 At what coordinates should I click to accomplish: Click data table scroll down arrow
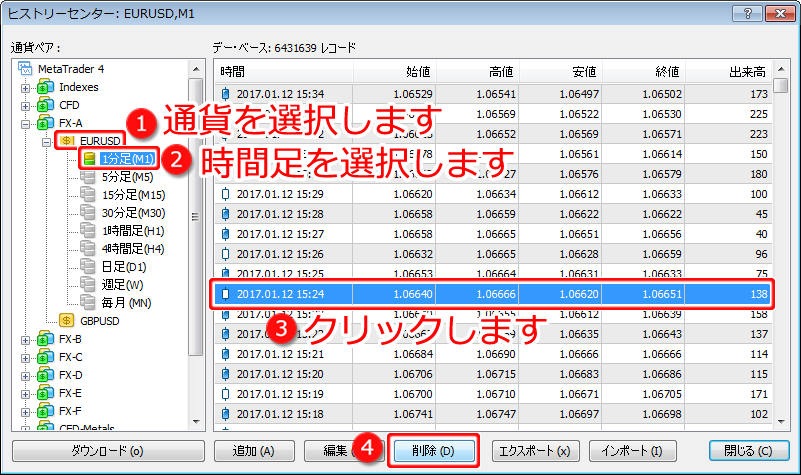point(781,422)
